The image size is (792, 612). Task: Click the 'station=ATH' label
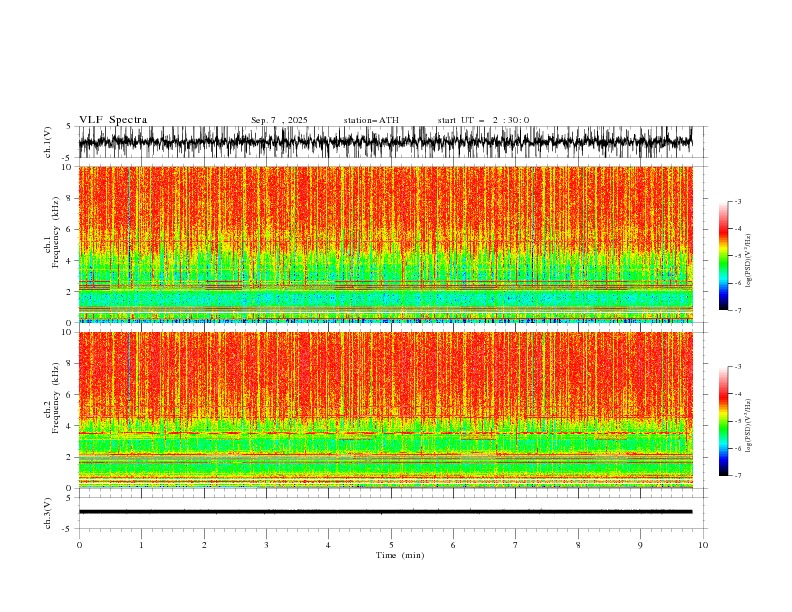click(371, 120)
